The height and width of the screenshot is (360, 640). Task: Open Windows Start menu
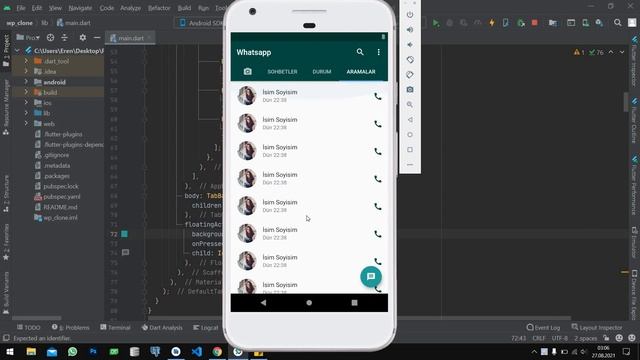click(x=9, y=352)
